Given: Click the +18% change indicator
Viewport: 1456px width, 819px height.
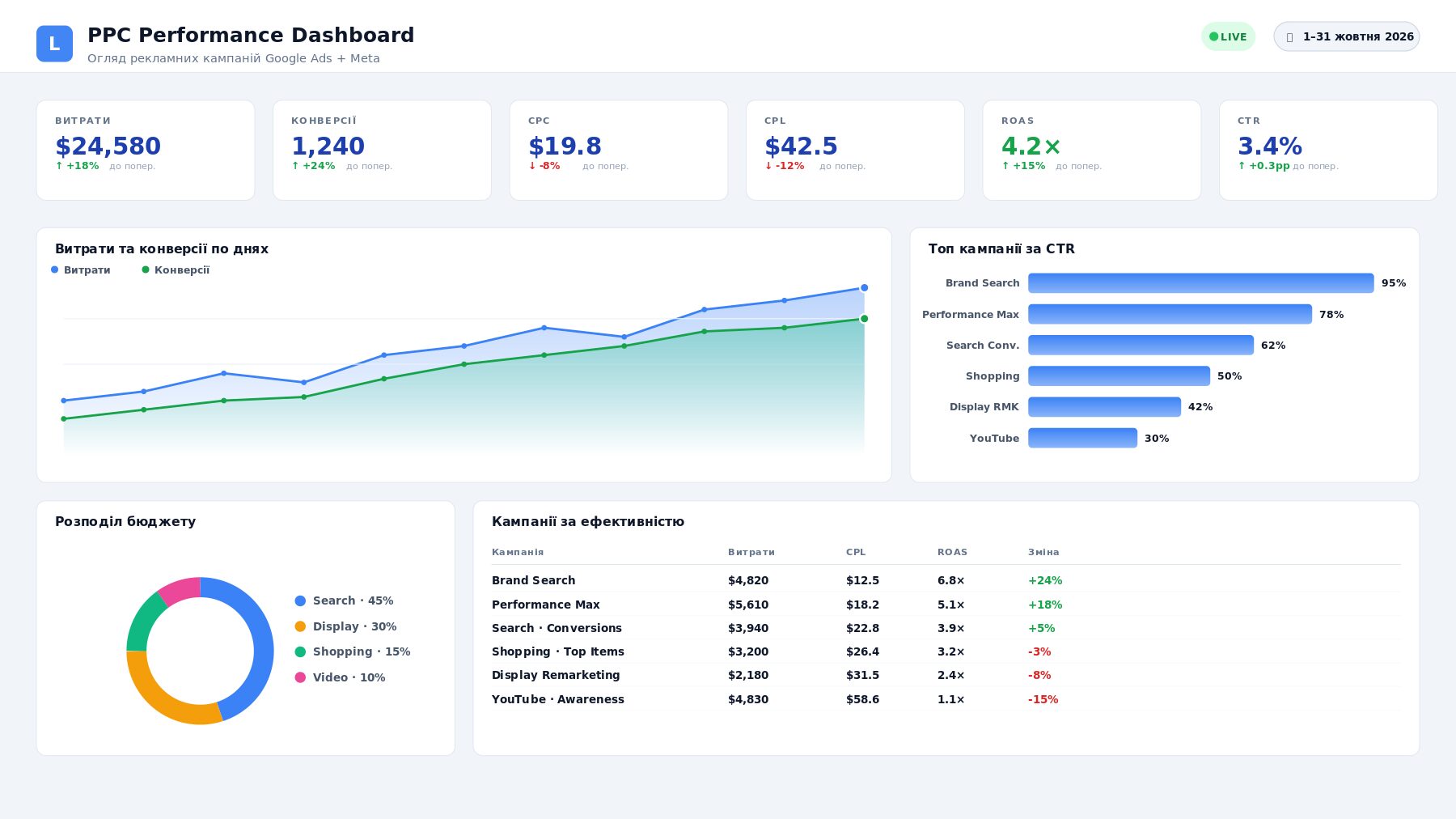Looking at the screenshot, I should [x=77, y=166].
